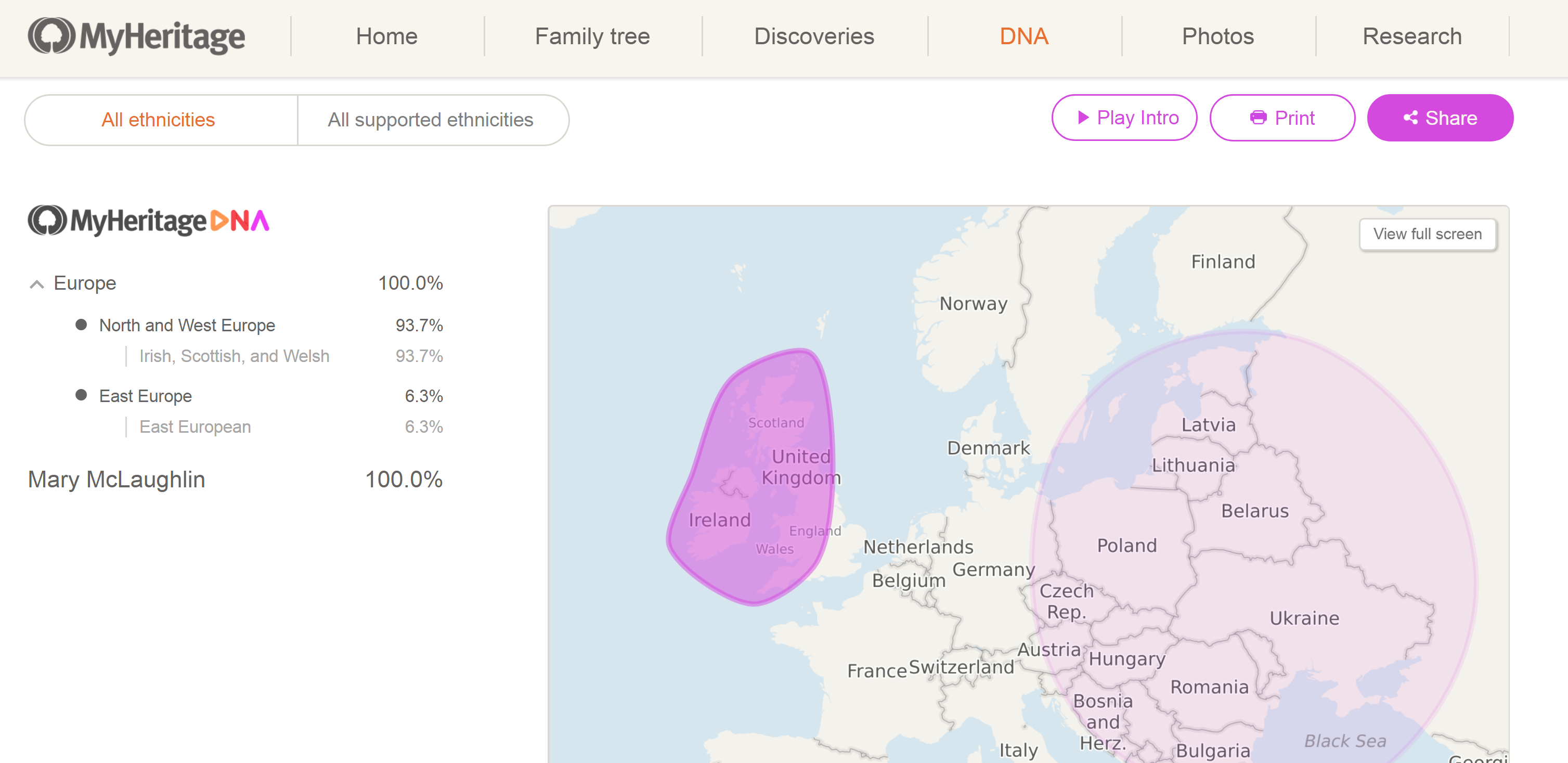Viewport: 1568px width, 763px height.
Task: Click the North and West Europe bullet icon
Action: coord(80,326)
